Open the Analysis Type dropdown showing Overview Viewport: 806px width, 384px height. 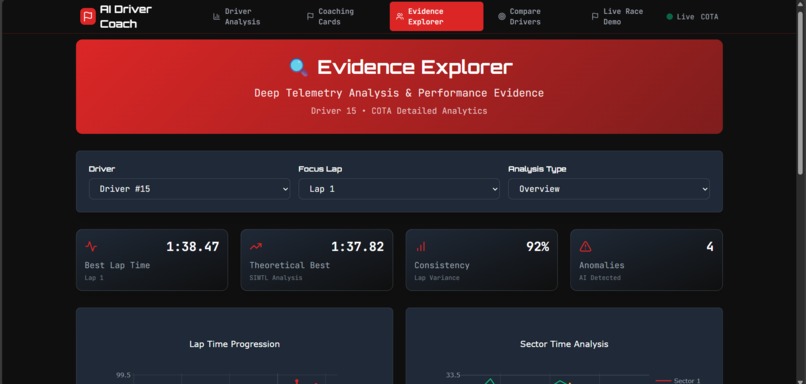609,189
